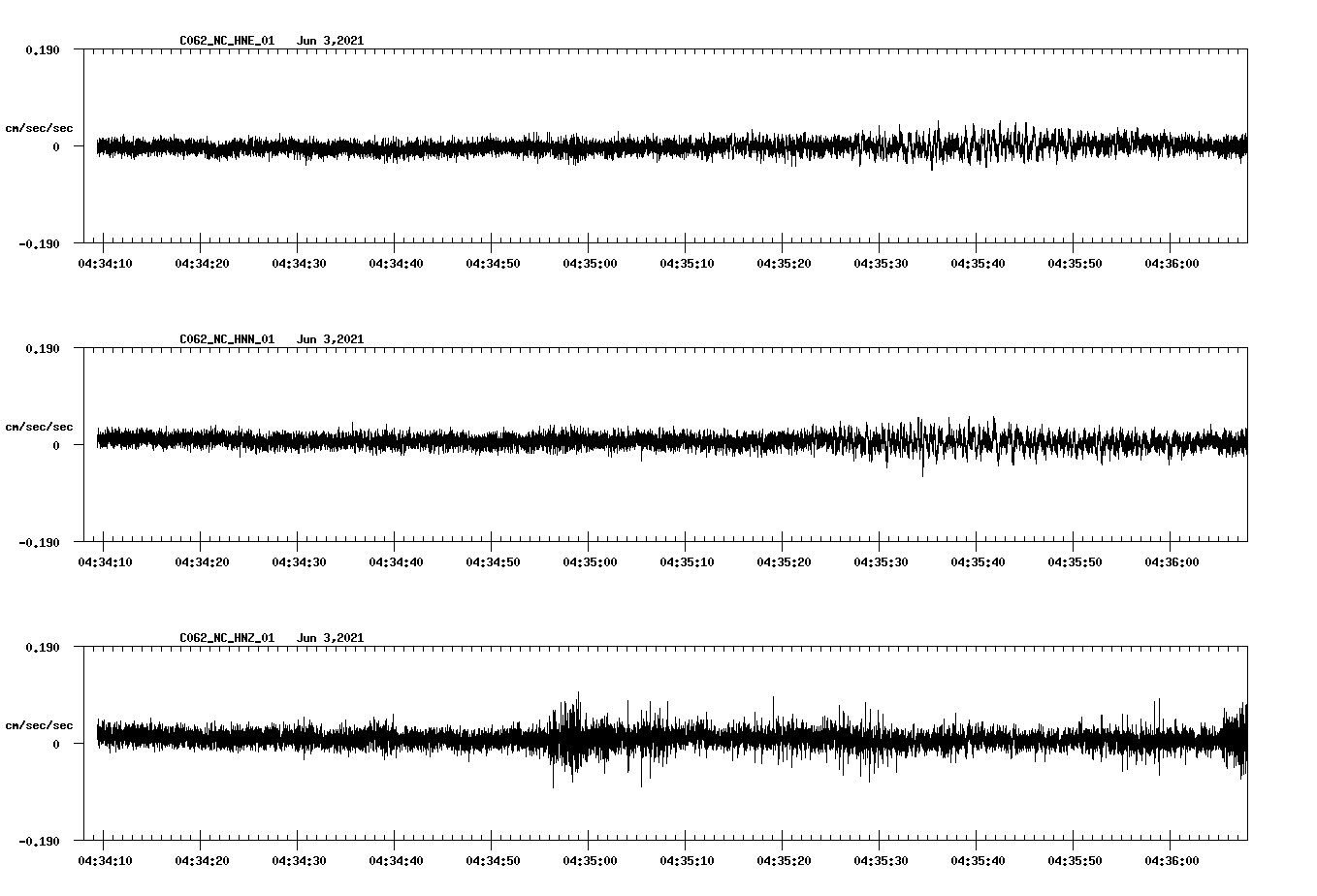Click the C062_NC_HNN_01 channel title
This screenshot has height=896, width=1317.
point(227,339)
